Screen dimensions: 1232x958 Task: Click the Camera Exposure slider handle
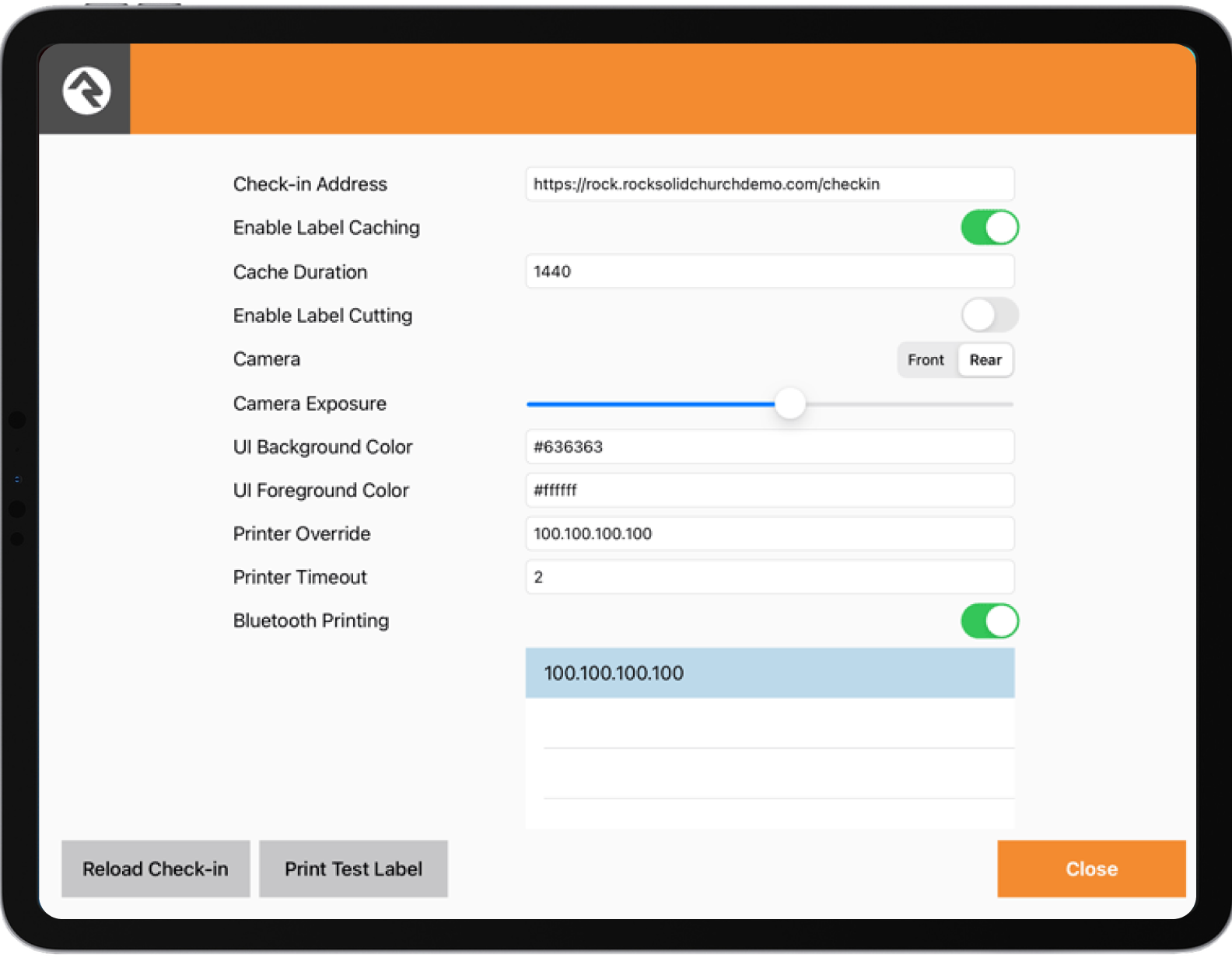pos(790,404)
